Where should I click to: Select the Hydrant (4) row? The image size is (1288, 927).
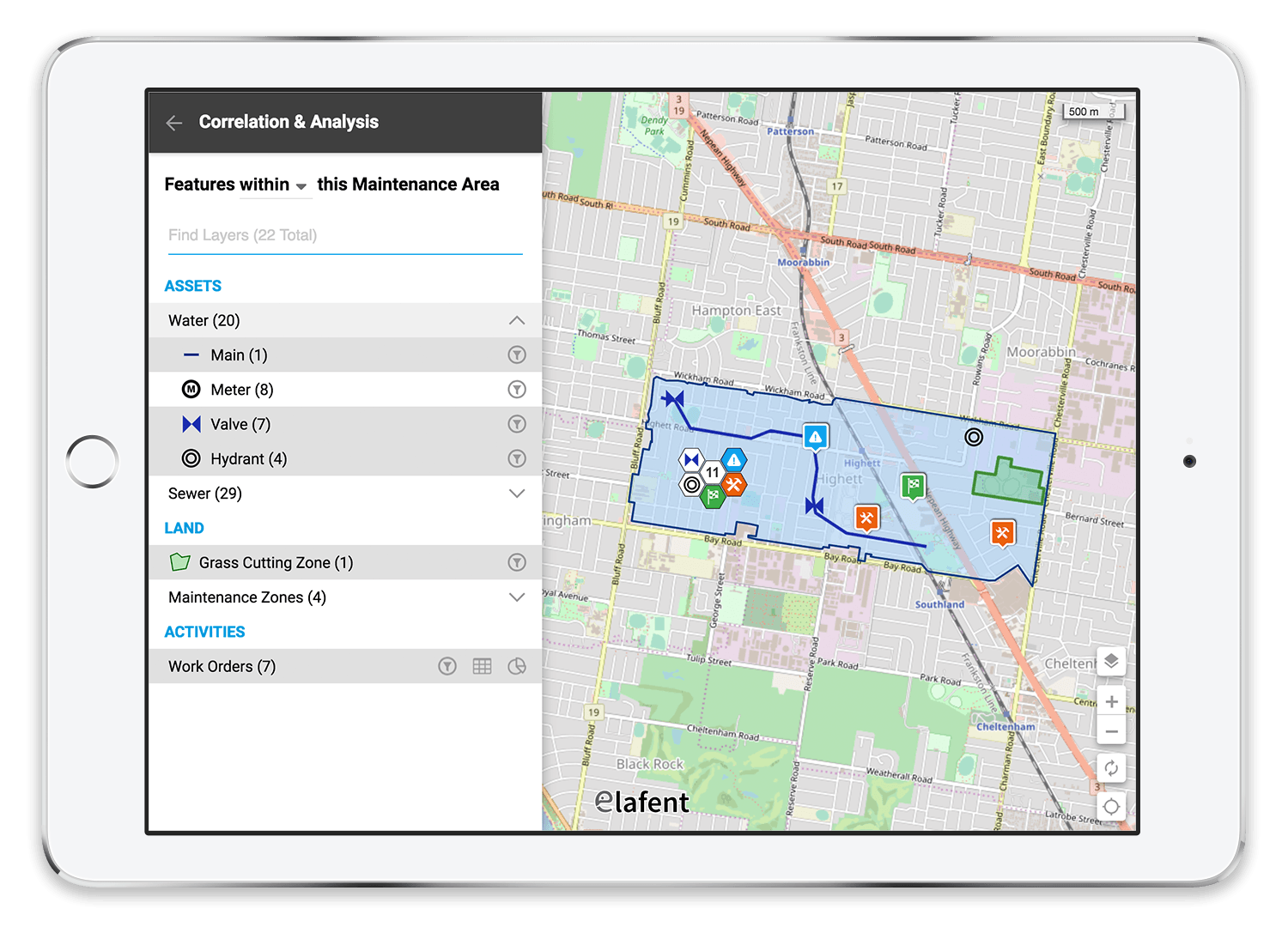345,458
